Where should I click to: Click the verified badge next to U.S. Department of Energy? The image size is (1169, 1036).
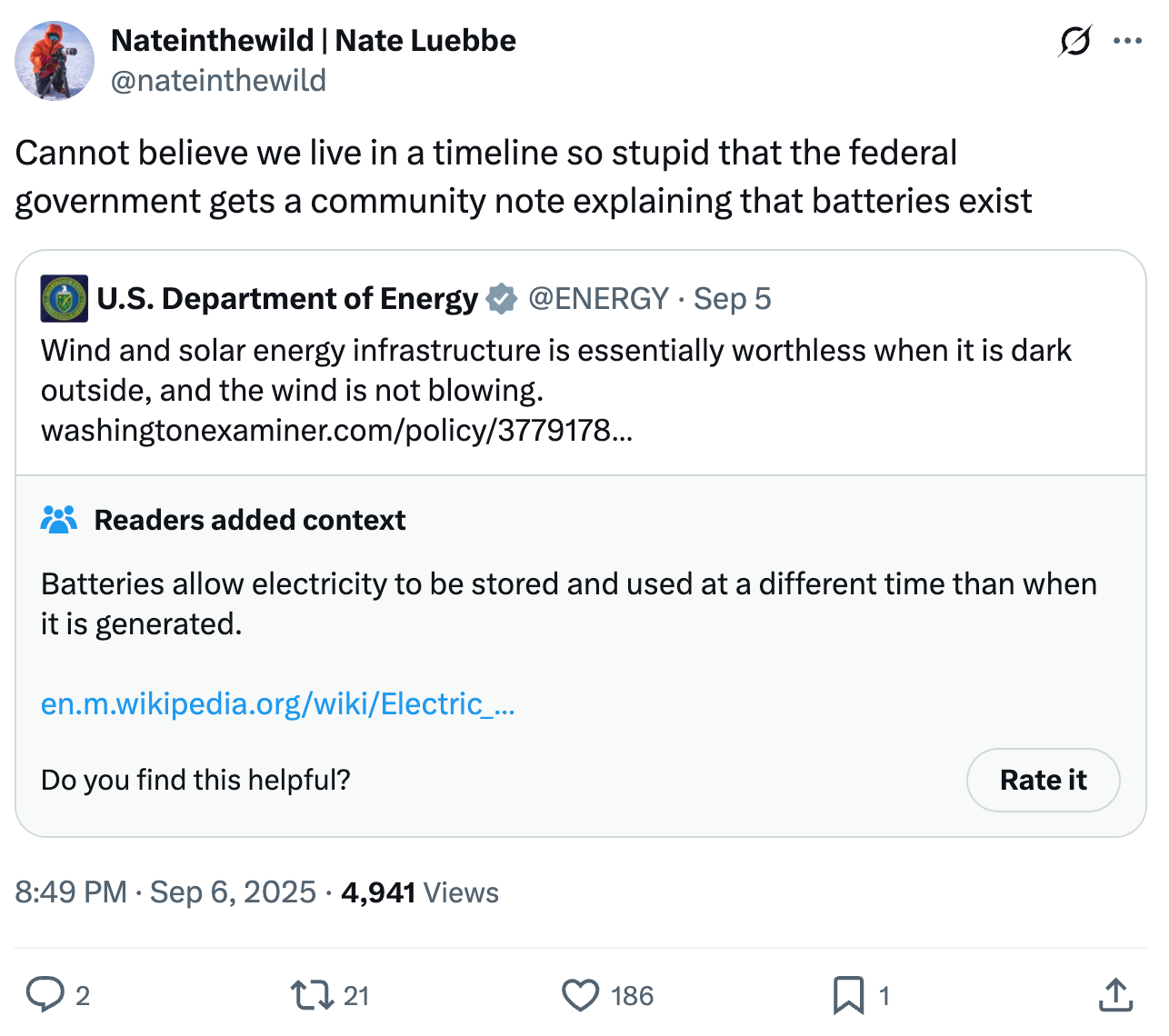click(501, 297)
